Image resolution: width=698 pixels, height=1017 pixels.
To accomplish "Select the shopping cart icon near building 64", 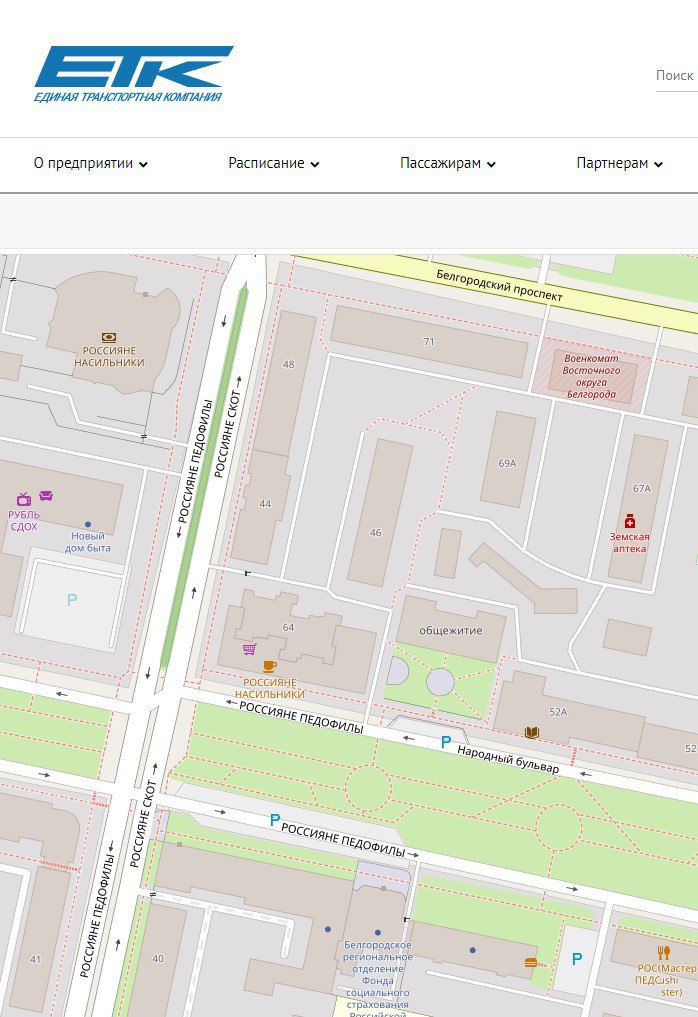I will 249,649.
